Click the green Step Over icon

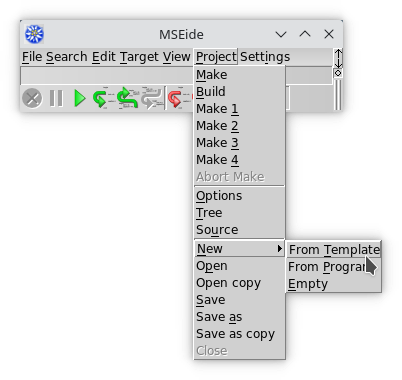pyautogui.click(x=128, y=98)
